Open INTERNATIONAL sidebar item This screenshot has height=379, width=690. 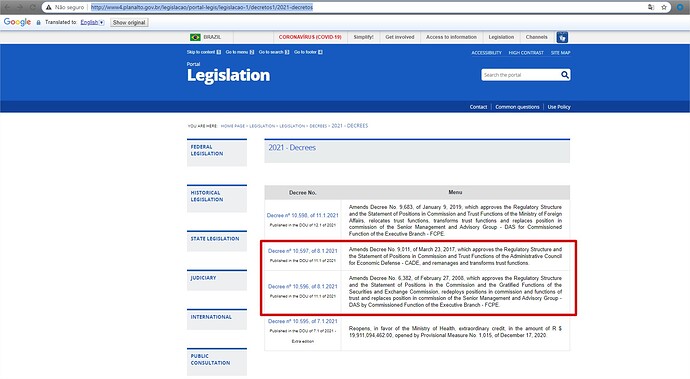(217, 319)
